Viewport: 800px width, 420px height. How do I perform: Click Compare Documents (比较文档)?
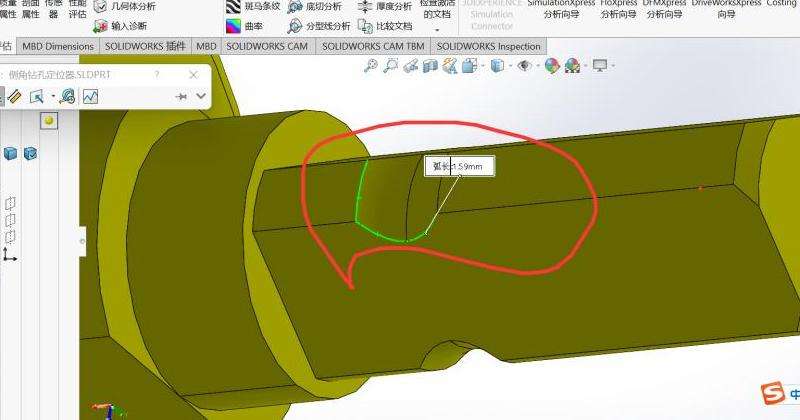tap(385, 26)
